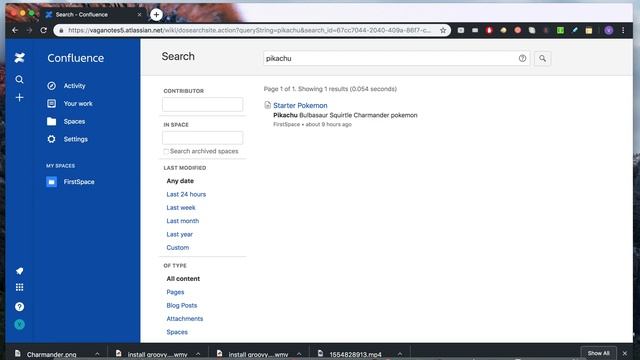Click the Settings gear icon
The width and height of the screenshot is (640, 360).
51,139
